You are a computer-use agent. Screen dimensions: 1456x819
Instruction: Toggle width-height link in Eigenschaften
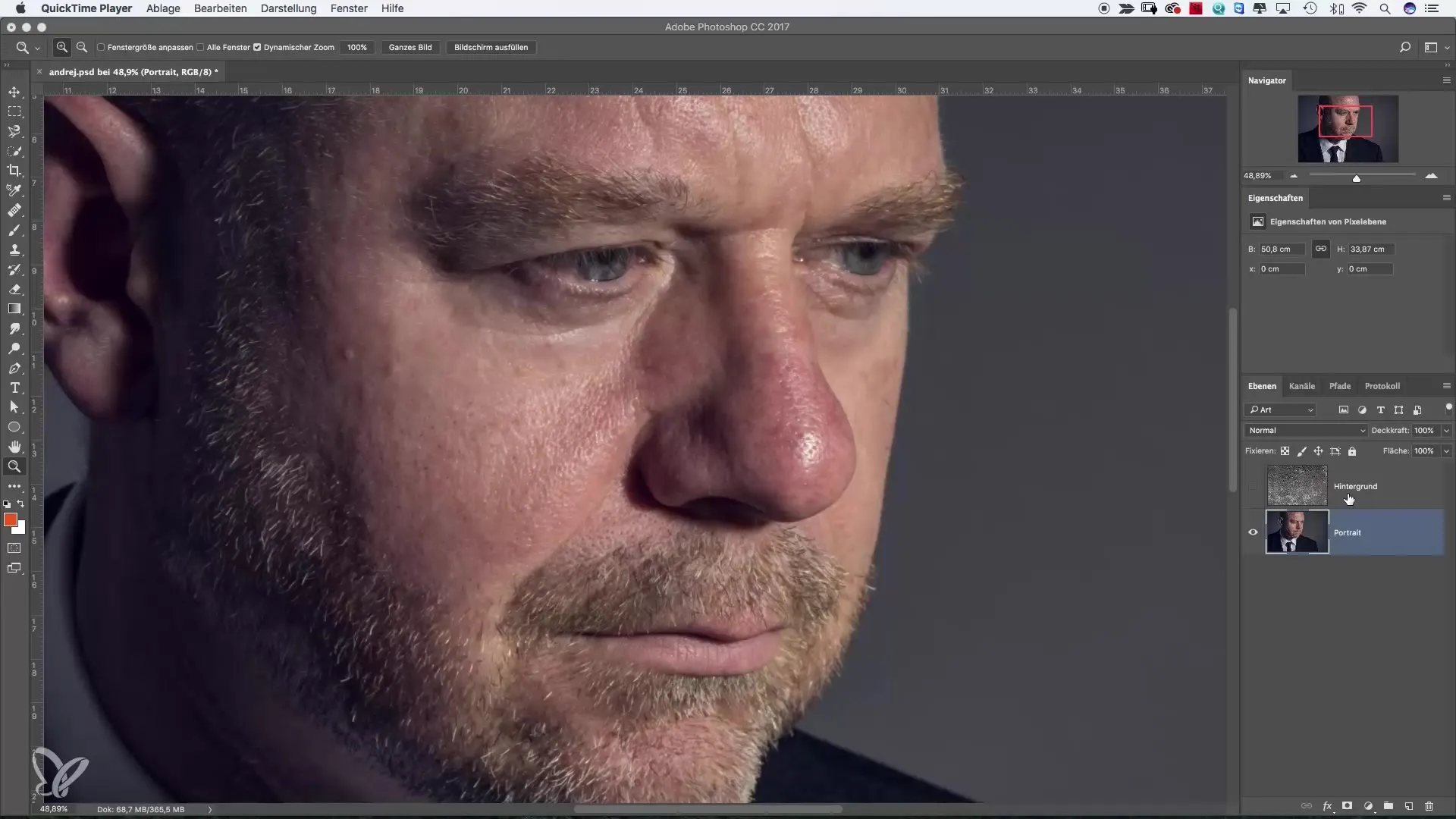pos(1321,249)
